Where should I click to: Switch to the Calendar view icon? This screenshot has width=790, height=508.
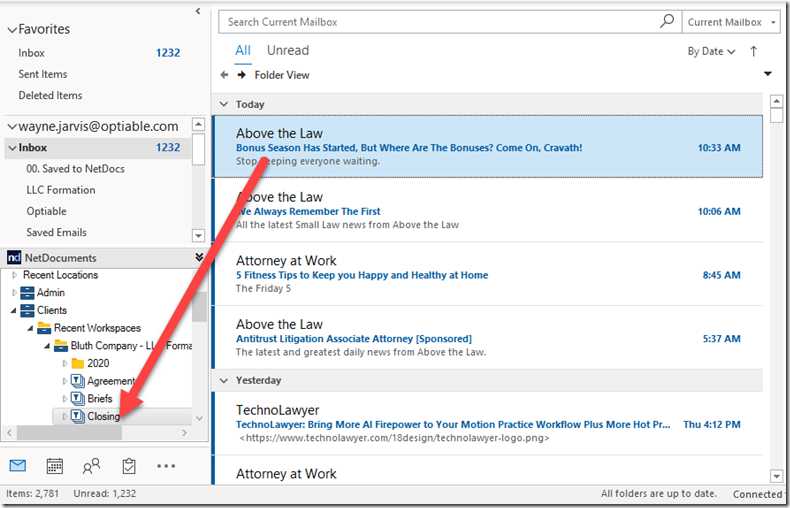click(54, 466)
